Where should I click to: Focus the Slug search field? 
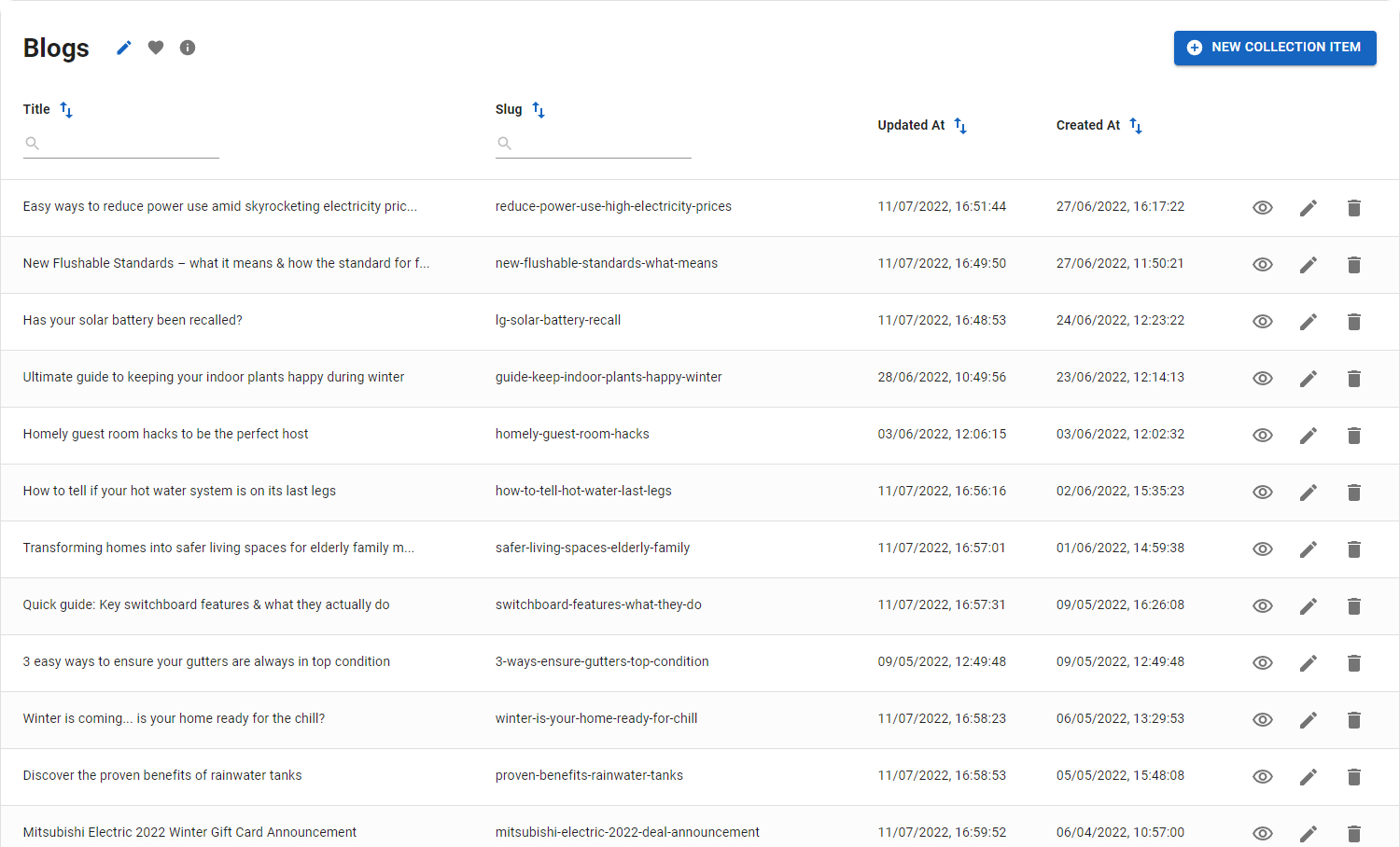click(x=594, y=144)
